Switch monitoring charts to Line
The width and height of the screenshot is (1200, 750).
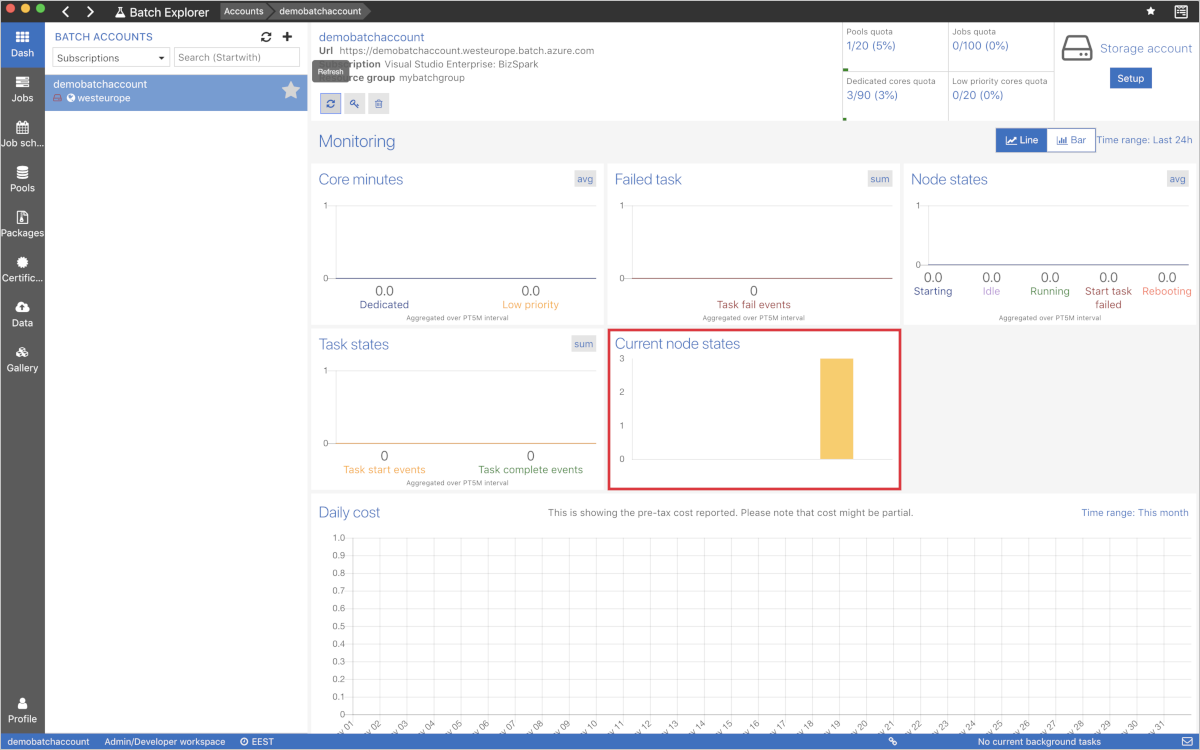1021,140
